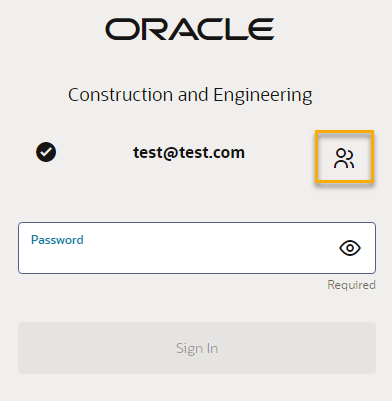Show typed password via eye icon
This screenshot has width=392, height=401.
click(x=350, y=248)
